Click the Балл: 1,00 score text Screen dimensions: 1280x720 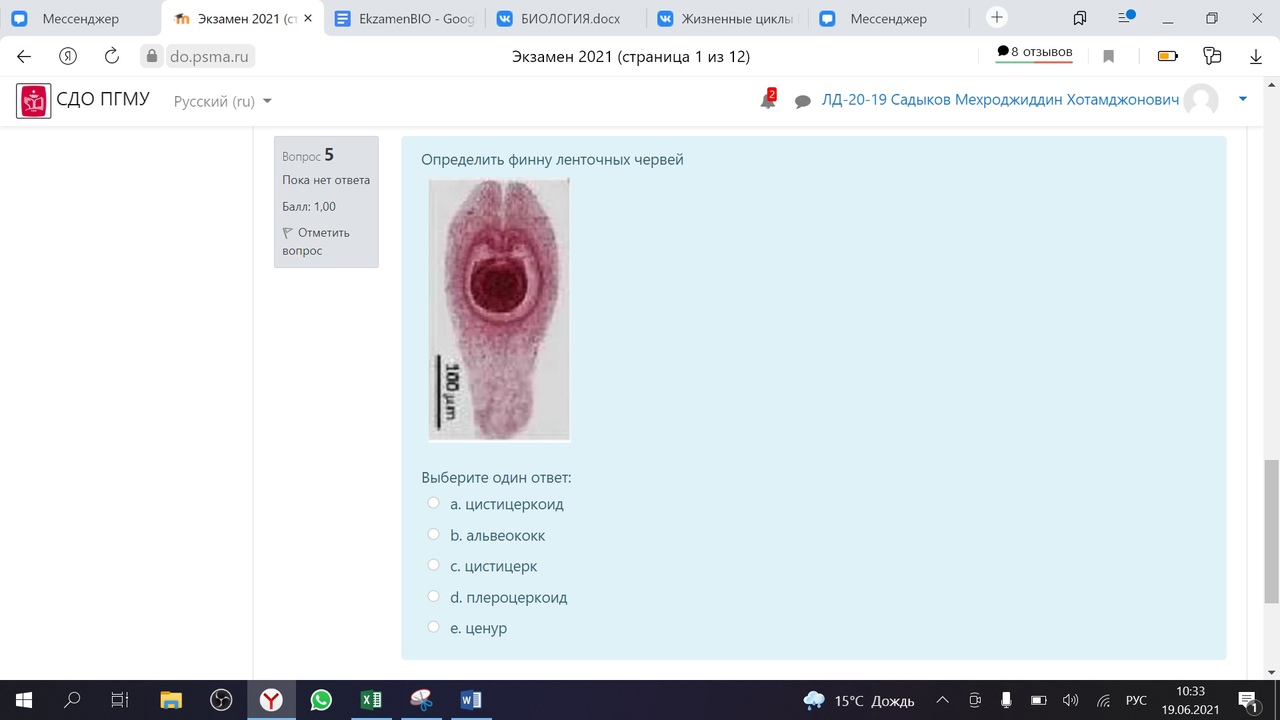tap(309, 206)
